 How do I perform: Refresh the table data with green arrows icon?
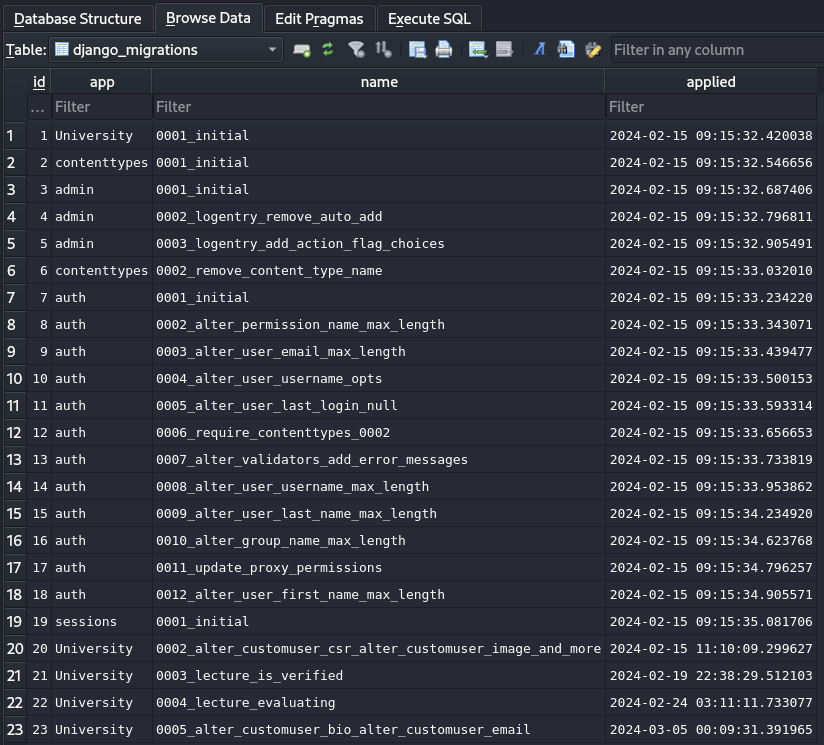(x=328, y=50)
